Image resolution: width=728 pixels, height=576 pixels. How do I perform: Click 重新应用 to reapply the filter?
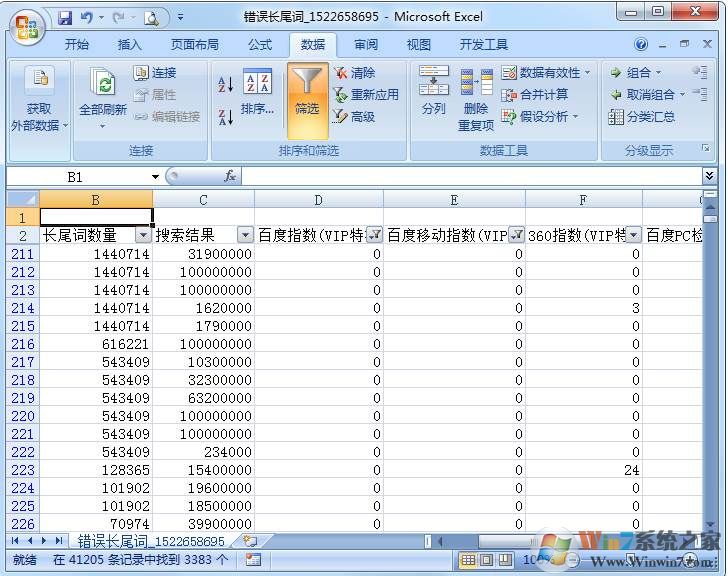[x=365, y=95]
